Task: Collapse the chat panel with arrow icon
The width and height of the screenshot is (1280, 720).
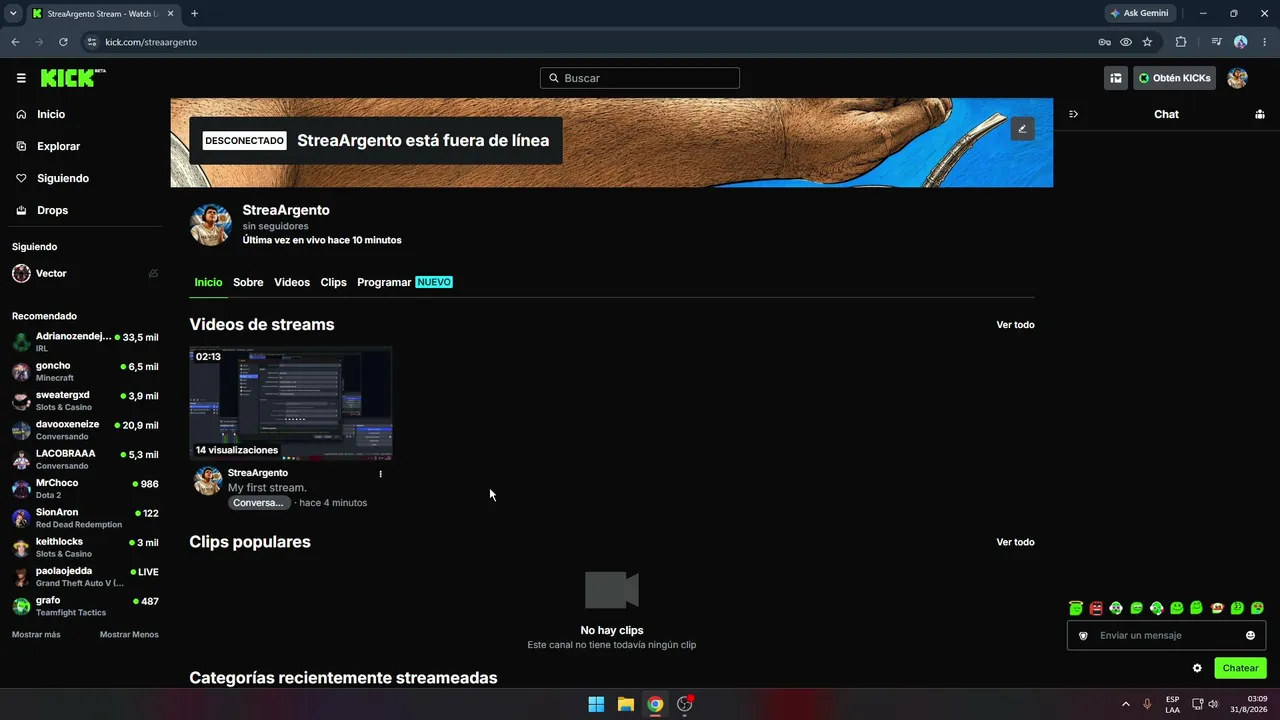Action: coord(1073,114)
